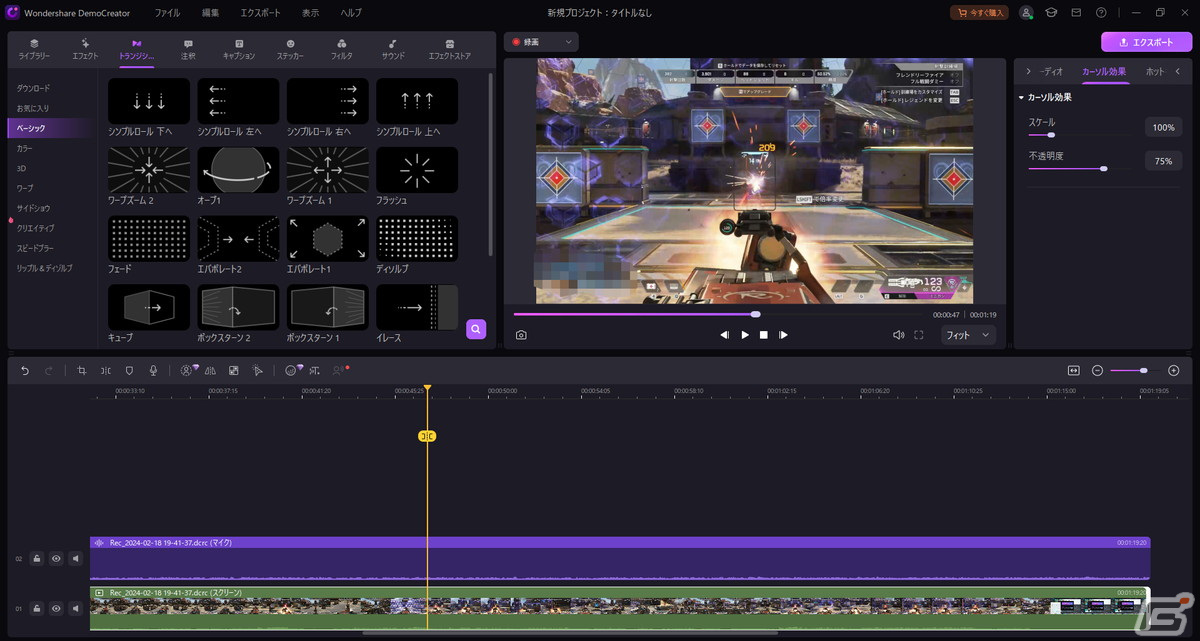Select the 3D transition category
This screenshot has height=641, width=1200.
[21, 168]
